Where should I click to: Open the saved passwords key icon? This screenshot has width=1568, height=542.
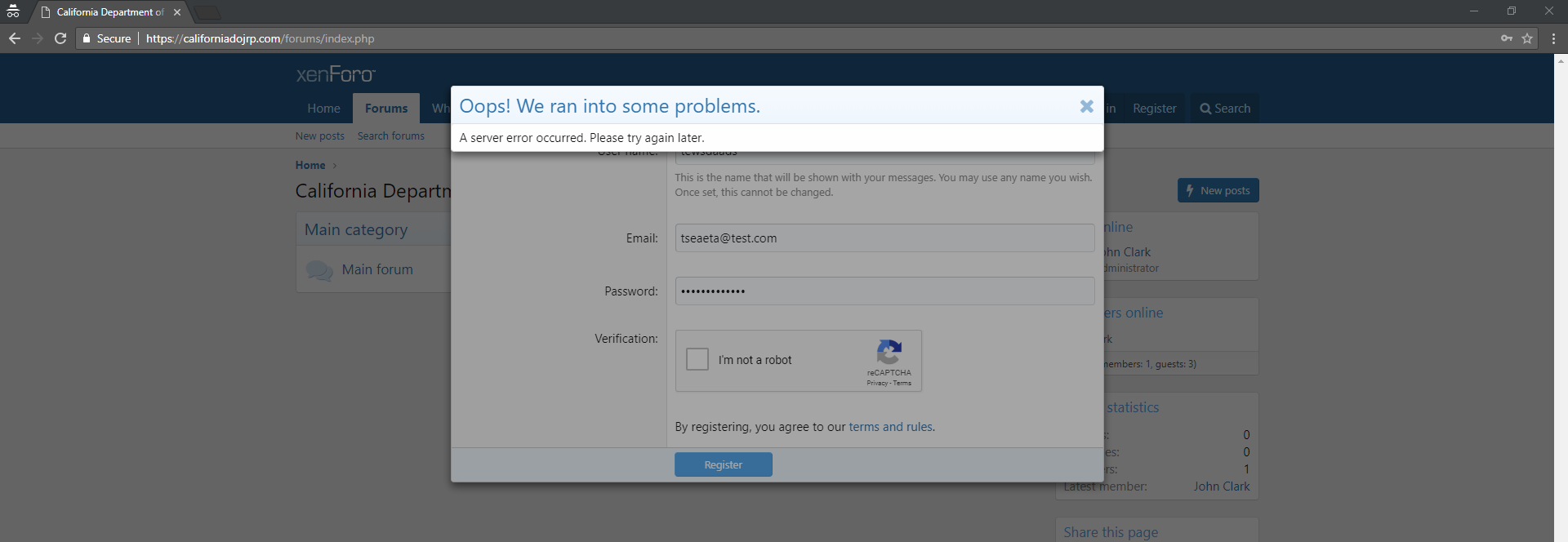tap(1506, 38)
